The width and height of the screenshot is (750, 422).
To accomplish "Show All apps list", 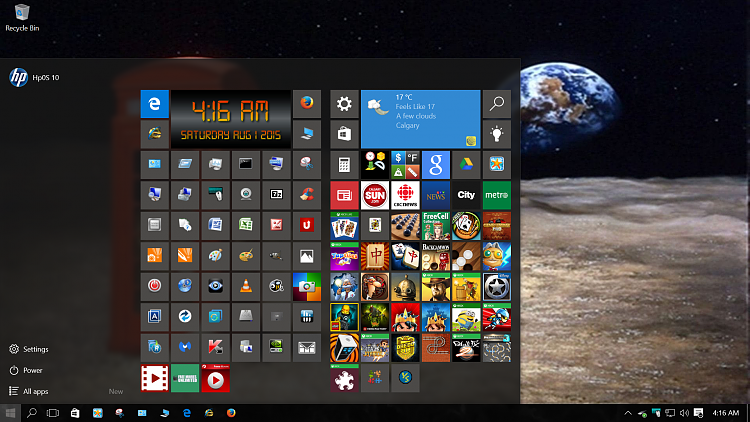I will tap(29, 391).
